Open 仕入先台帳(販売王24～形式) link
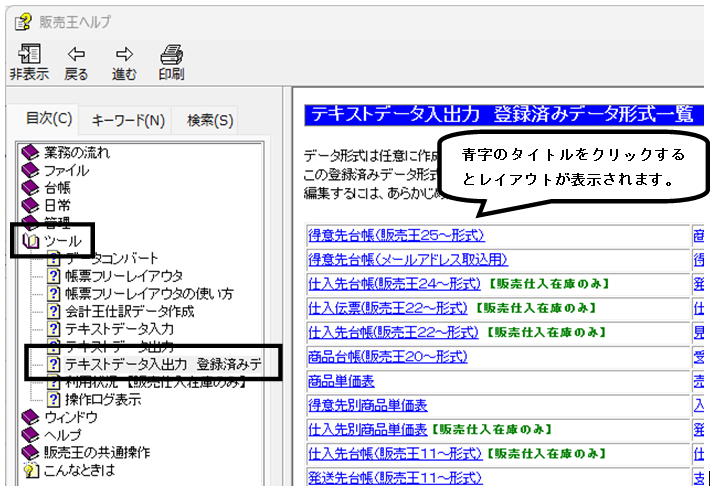 click(395, 284)
